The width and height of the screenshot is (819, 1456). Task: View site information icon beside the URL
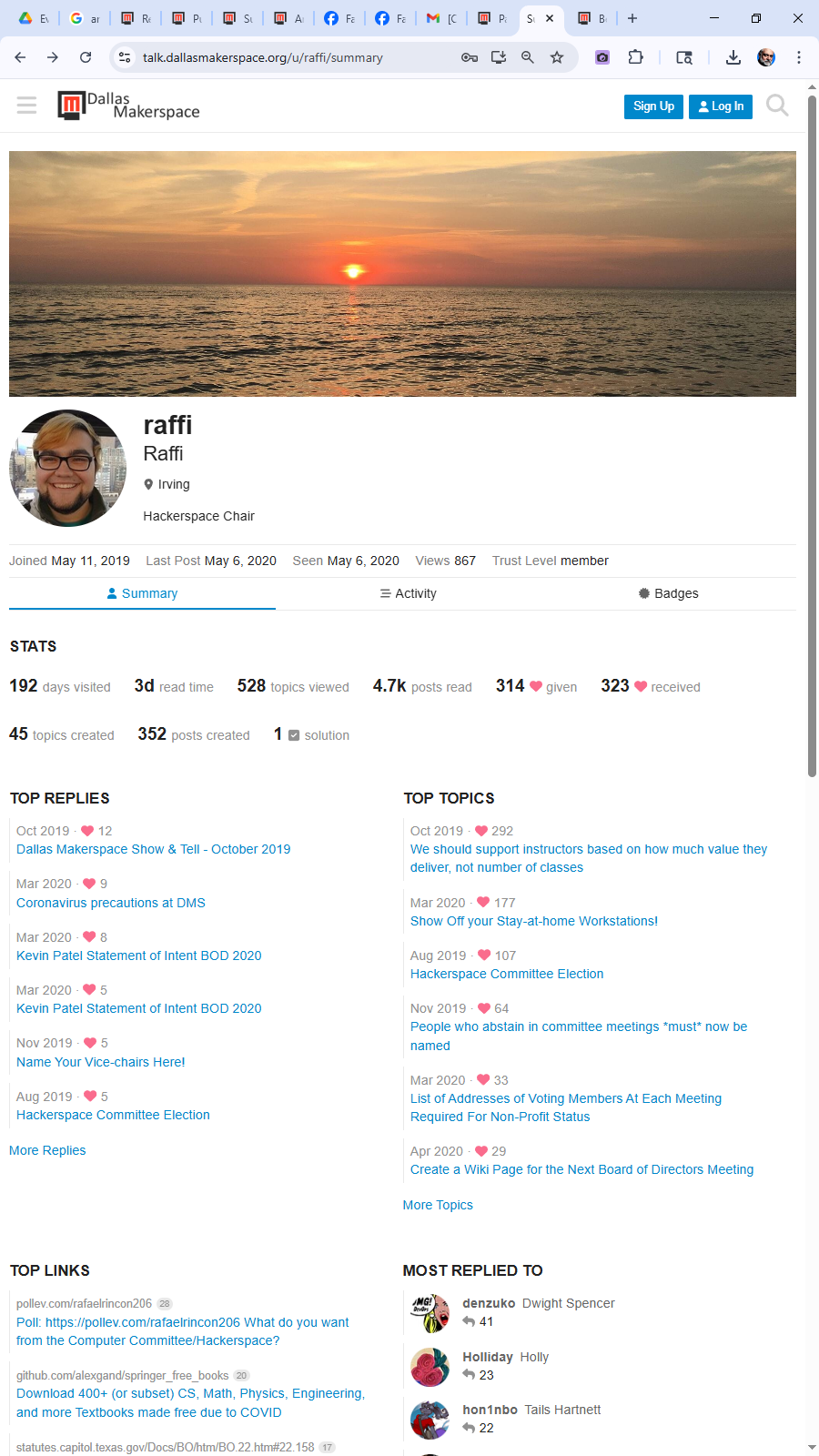click(x=125, y=57)
